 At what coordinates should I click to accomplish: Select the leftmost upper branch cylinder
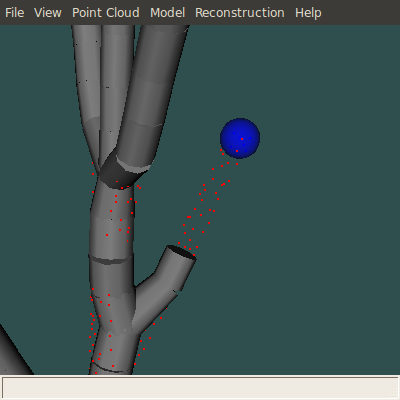pos(85,87)
